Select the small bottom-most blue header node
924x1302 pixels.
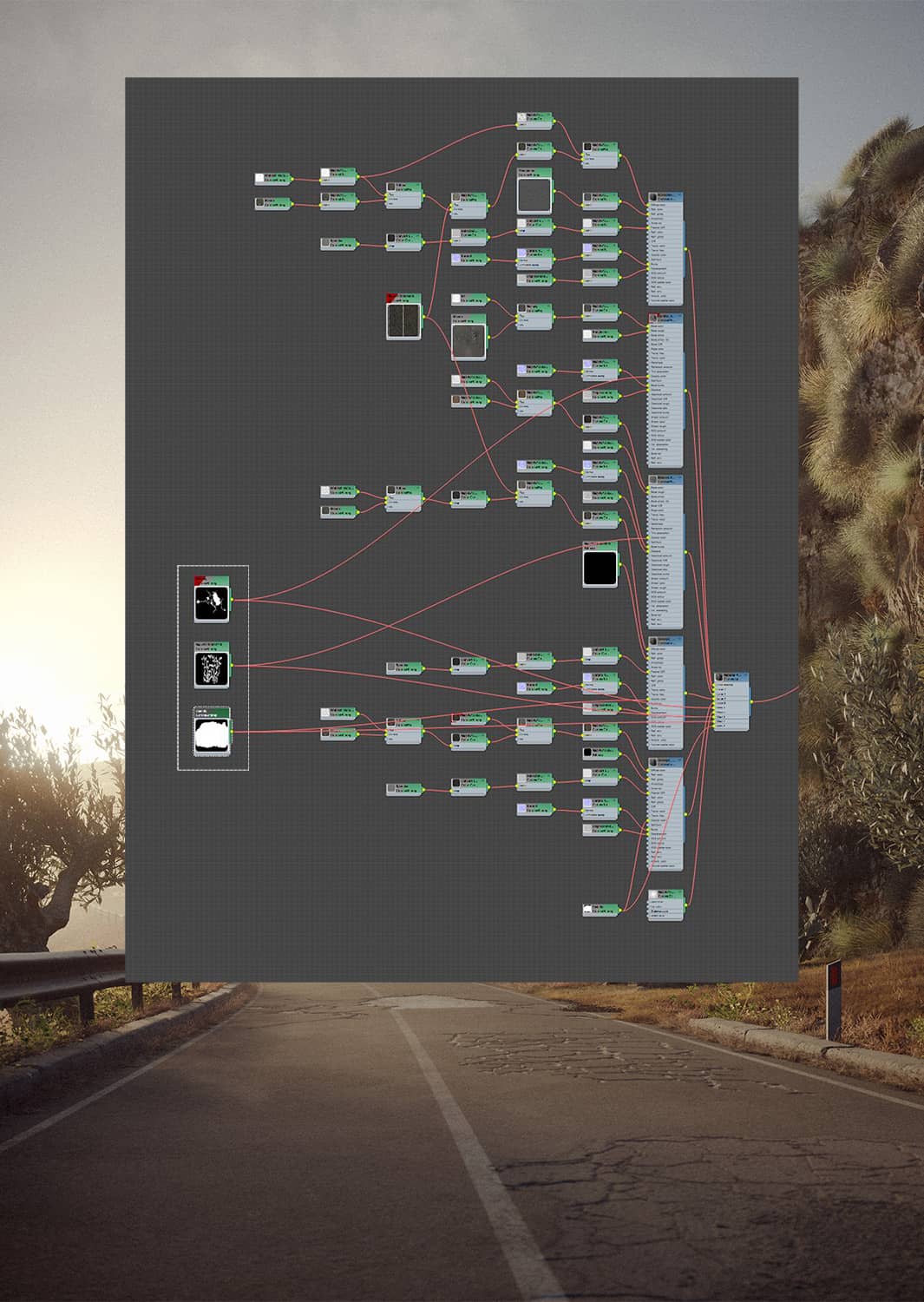pyautogui.click(x=665, y=894)
